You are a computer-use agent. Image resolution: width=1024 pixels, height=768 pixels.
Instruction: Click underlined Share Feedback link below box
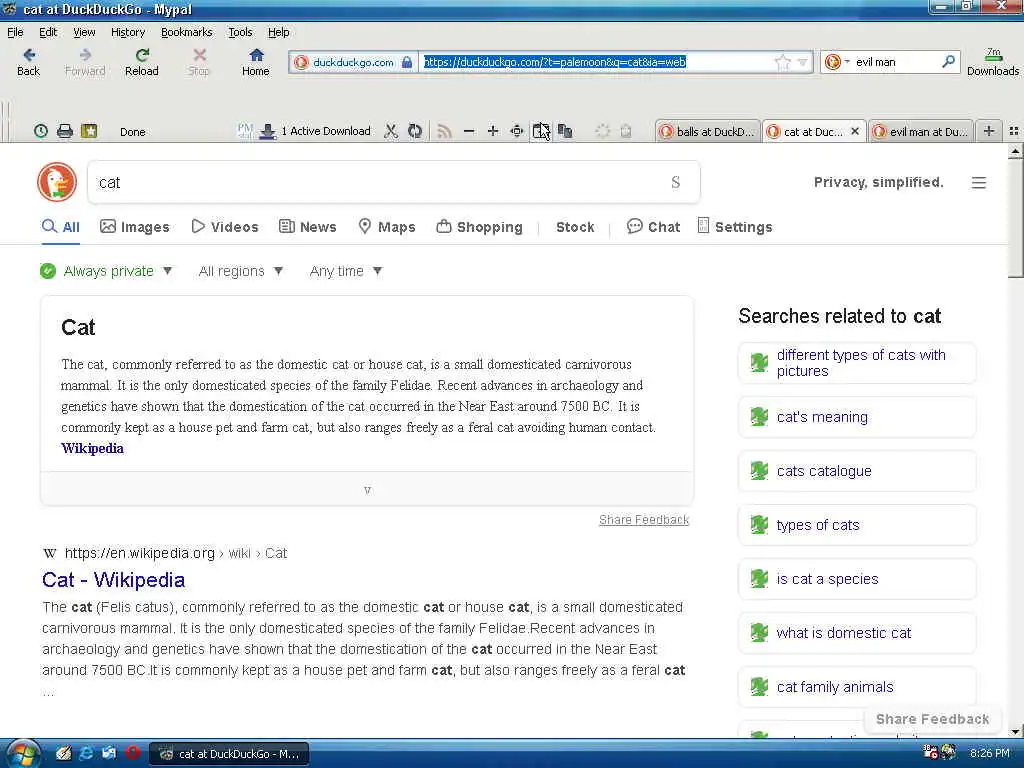644,520
